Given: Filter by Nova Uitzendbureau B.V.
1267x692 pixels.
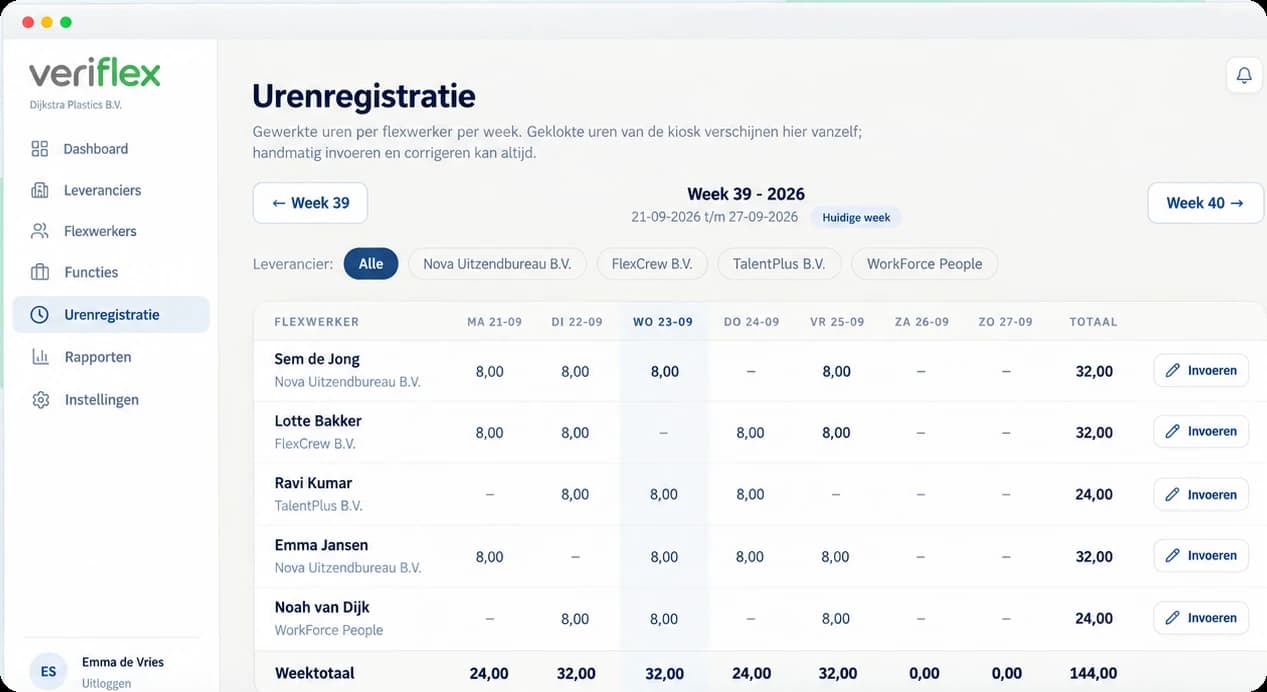Looking at the screenshot, I should (x=497, y=264).
